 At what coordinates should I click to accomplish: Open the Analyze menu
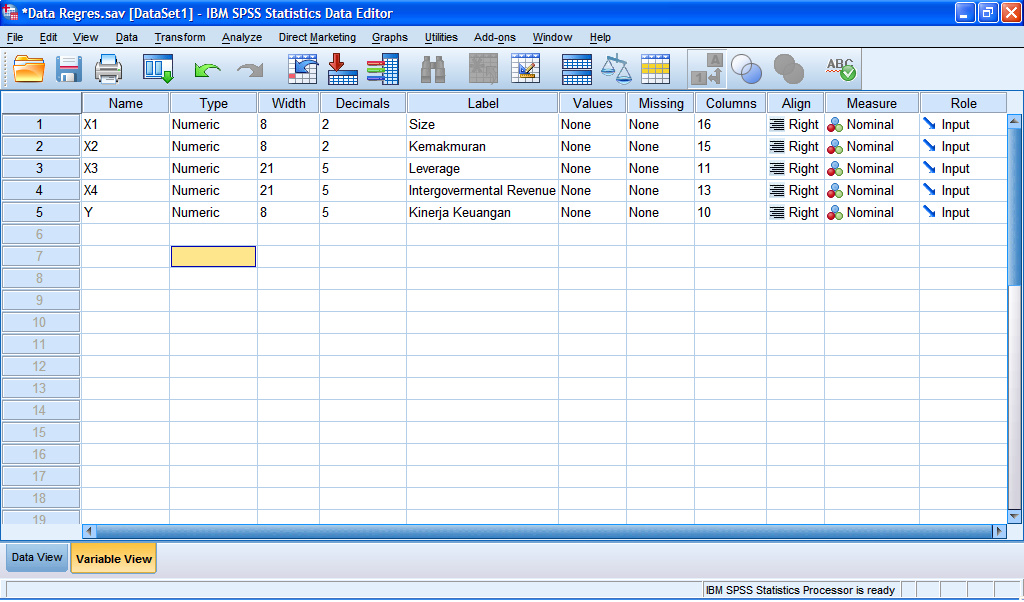coord(242,37)
